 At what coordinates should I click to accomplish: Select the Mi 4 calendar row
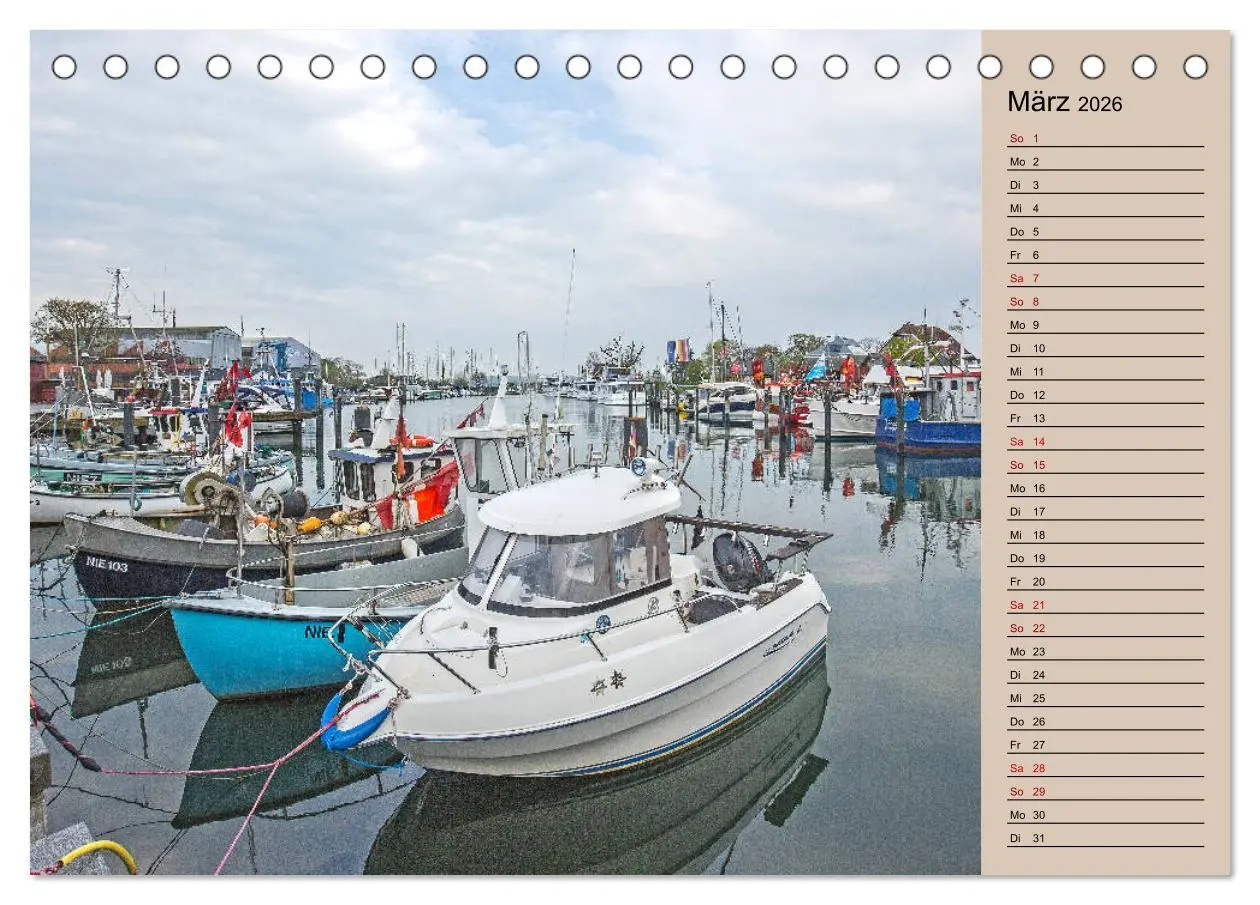1105,208
